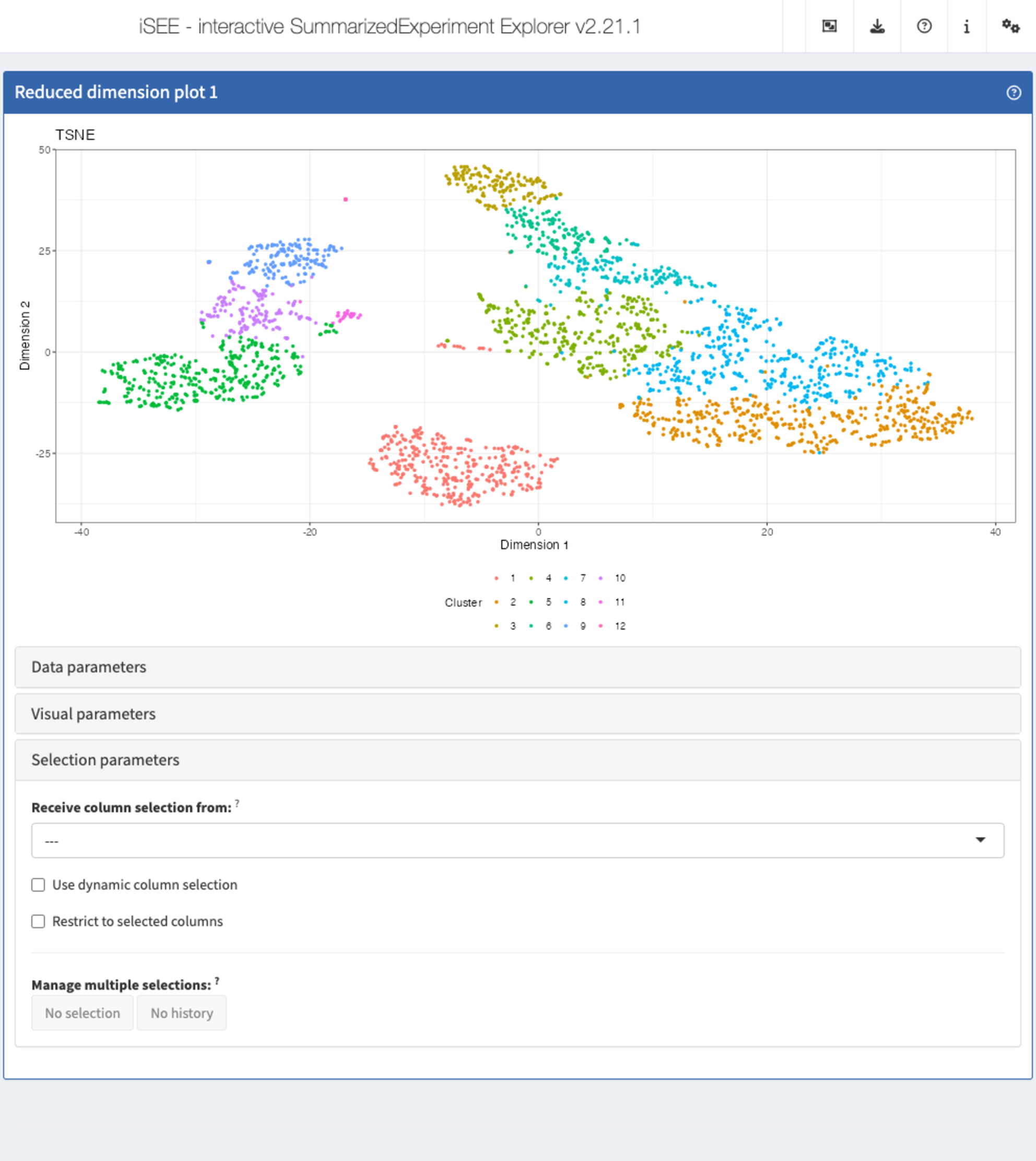
Task: Click the No history button
Action: pos(182,1013)
